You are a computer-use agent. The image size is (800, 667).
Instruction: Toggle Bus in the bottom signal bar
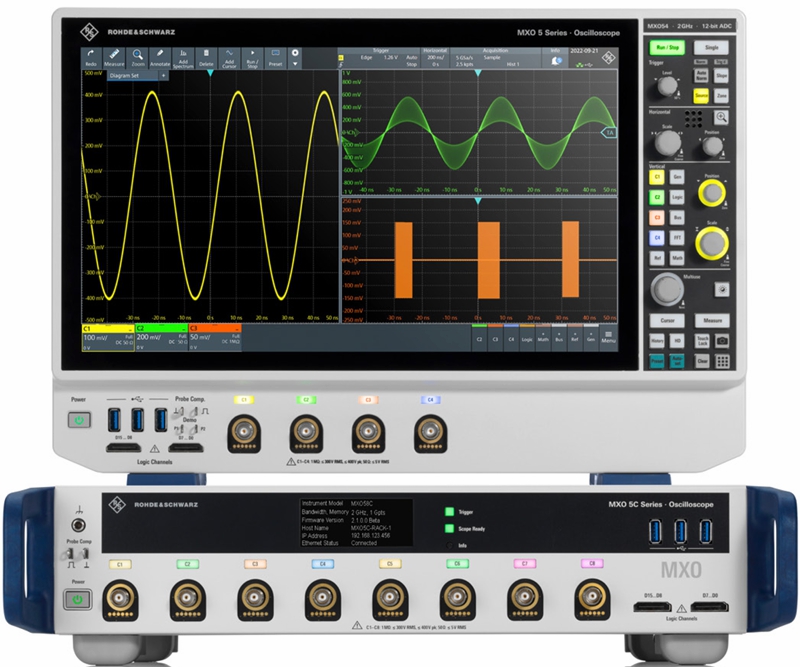(x=559, y=337)
